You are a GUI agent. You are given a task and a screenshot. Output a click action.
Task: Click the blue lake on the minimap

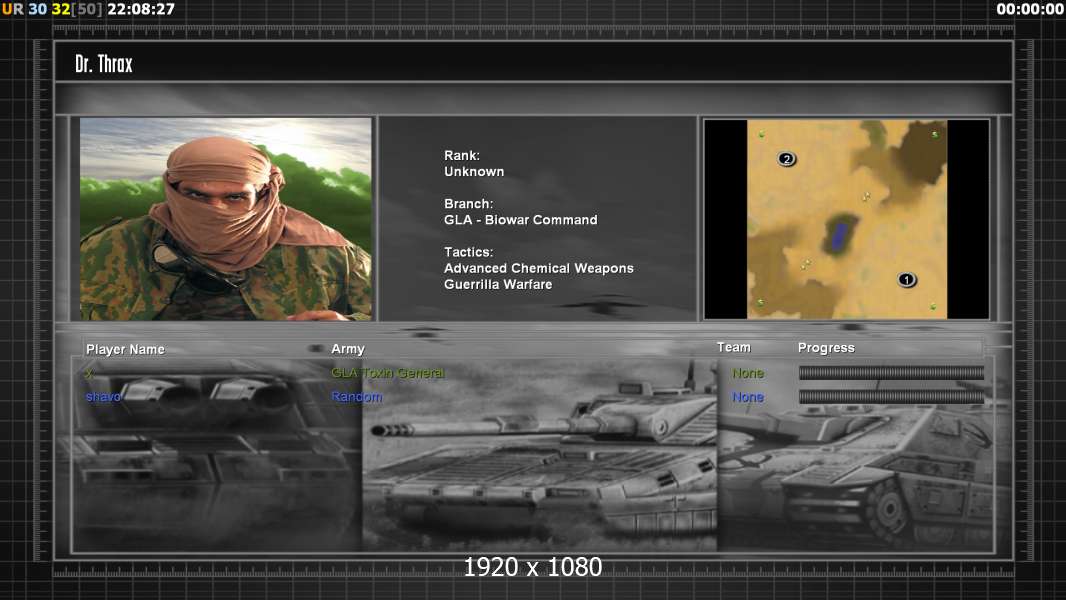(839, 236)
